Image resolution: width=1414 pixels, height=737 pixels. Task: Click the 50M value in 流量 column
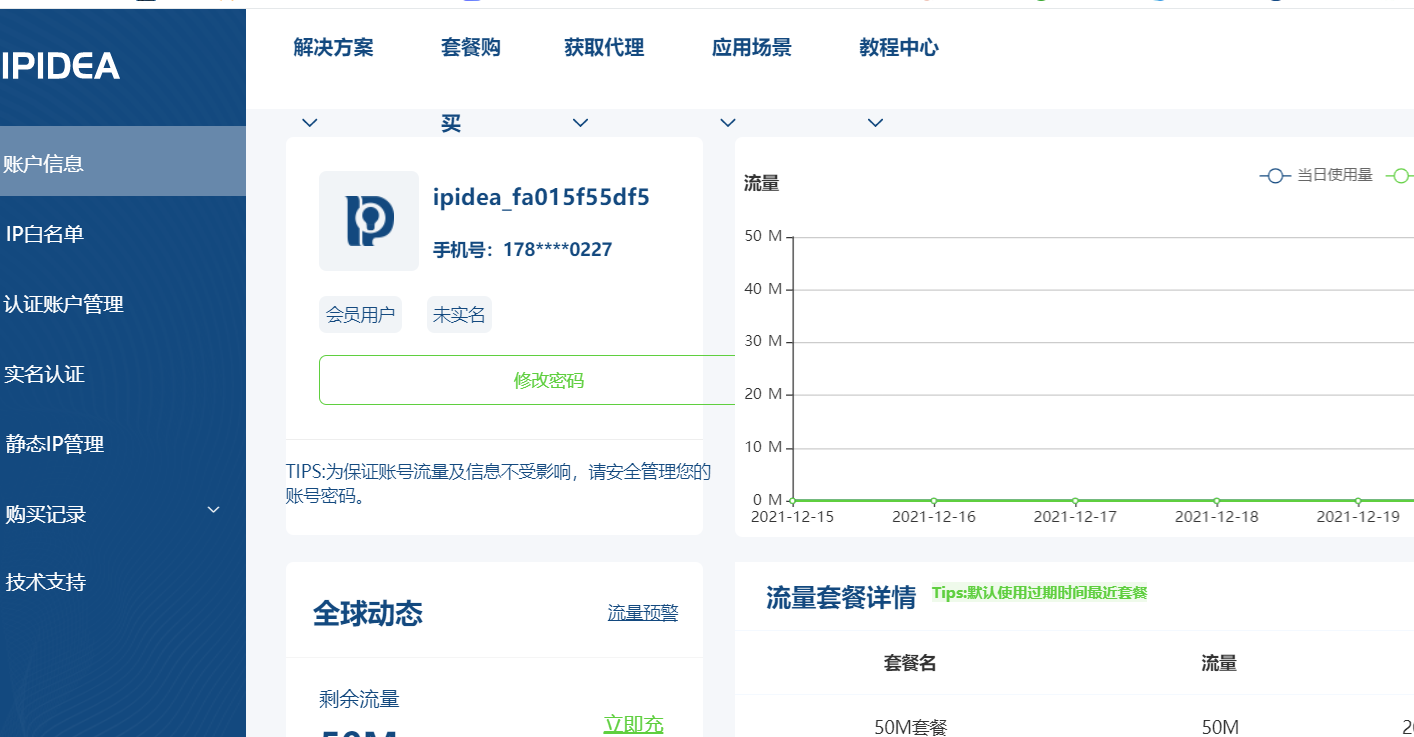point(1220,727)
